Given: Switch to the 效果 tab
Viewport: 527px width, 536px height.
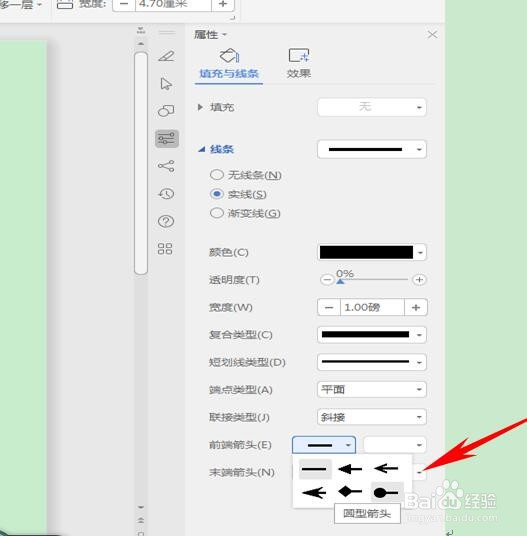Looking at the screenshot, I should coord(299,73).
